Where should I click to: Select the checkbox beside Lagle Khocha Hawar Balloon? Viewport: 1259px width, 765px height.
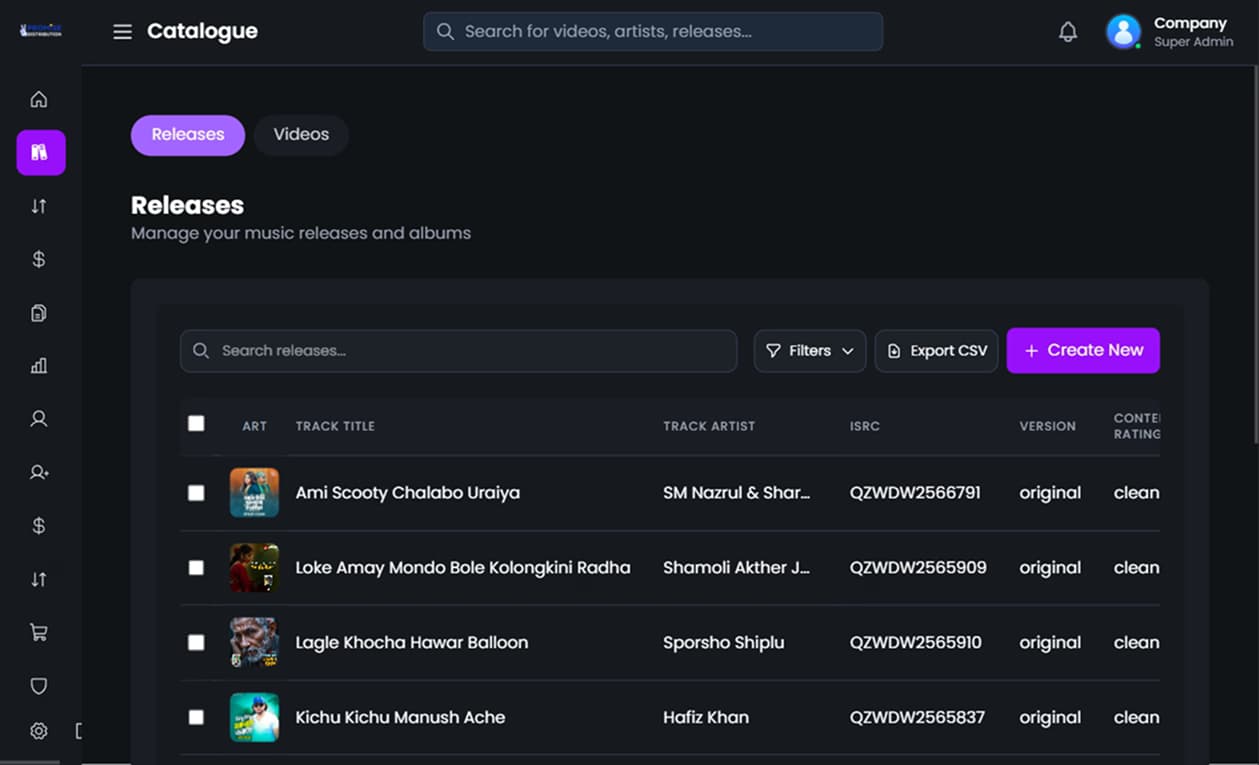click(196, 642)
